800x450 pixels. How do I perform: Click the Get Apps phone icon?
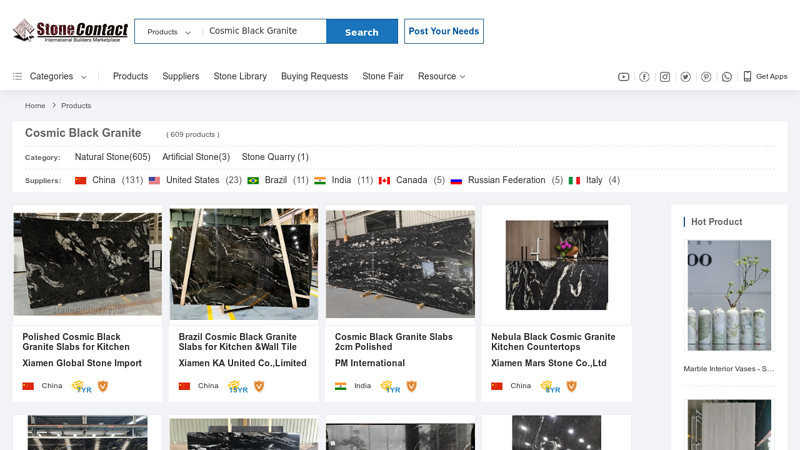[747, 76]
